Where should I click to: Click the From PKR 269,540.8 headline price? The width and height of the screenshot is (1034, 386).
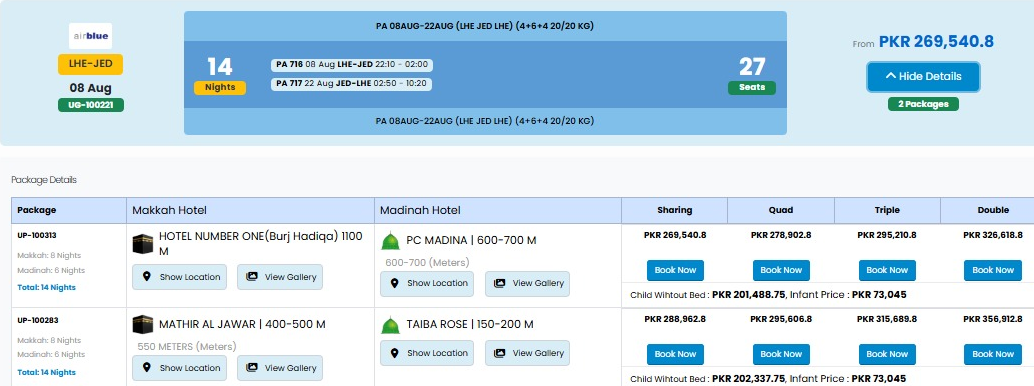coord(923,42)
